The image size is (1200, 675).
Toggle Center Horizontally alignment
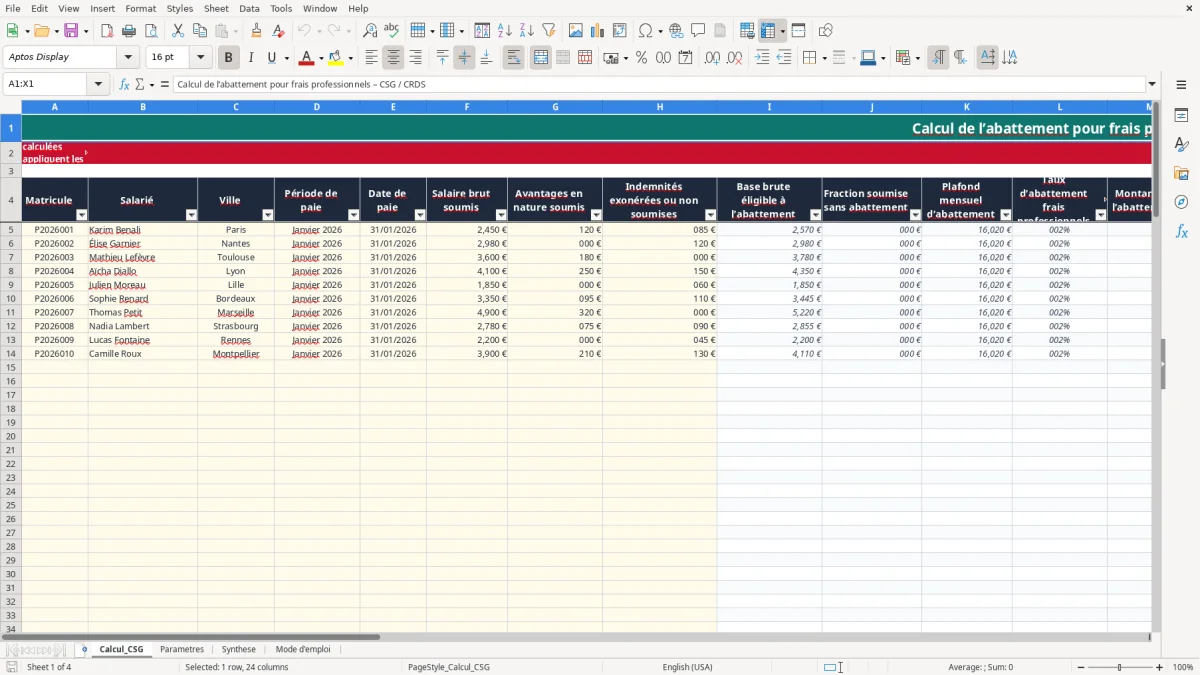[x=393, y=58]
